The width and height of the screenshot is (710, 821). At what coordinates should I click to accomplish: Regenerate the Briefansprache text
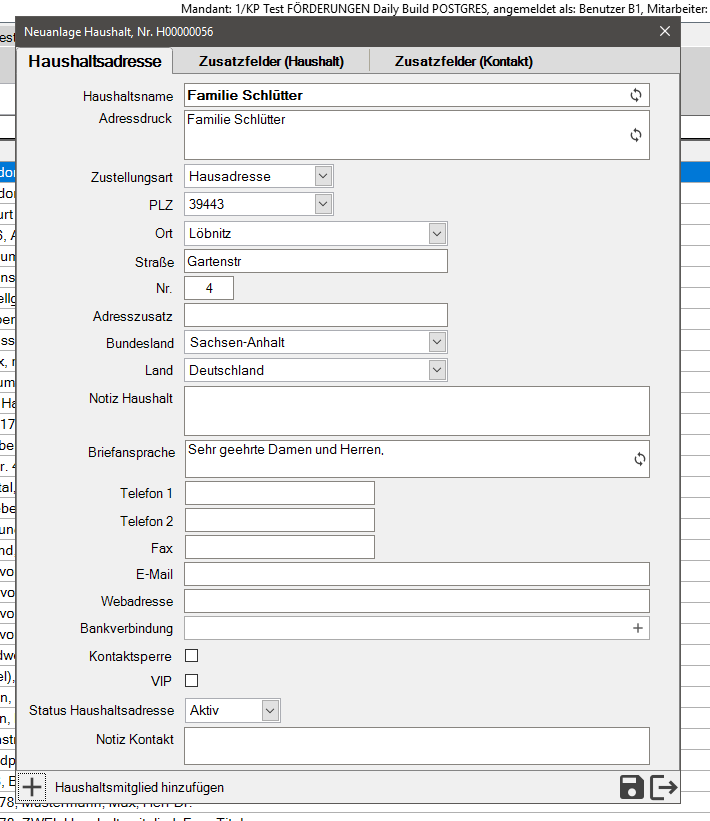coord(639,459)
